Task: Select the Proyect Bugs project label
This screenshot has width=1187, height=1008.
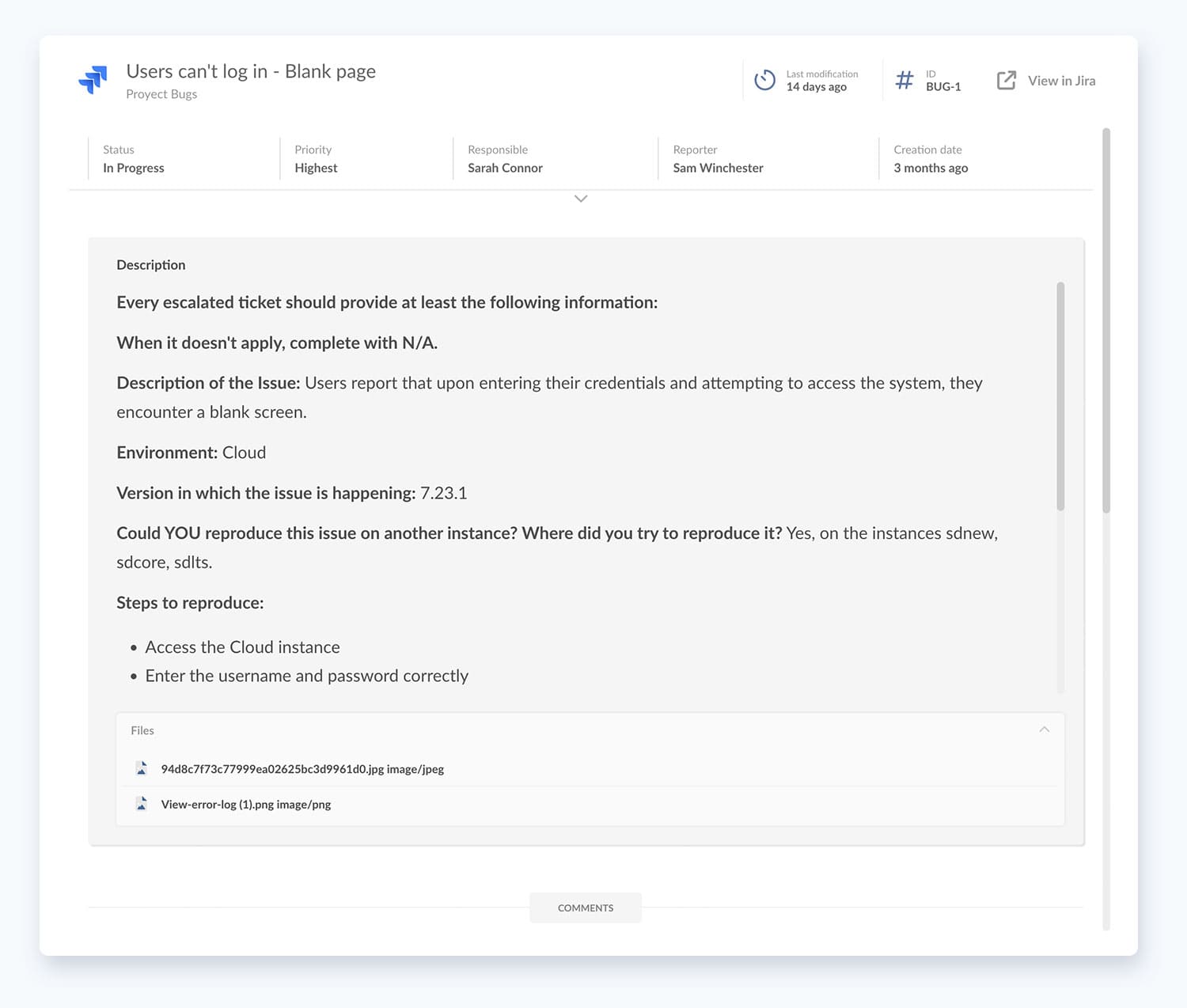Action: tap(161, 93)
